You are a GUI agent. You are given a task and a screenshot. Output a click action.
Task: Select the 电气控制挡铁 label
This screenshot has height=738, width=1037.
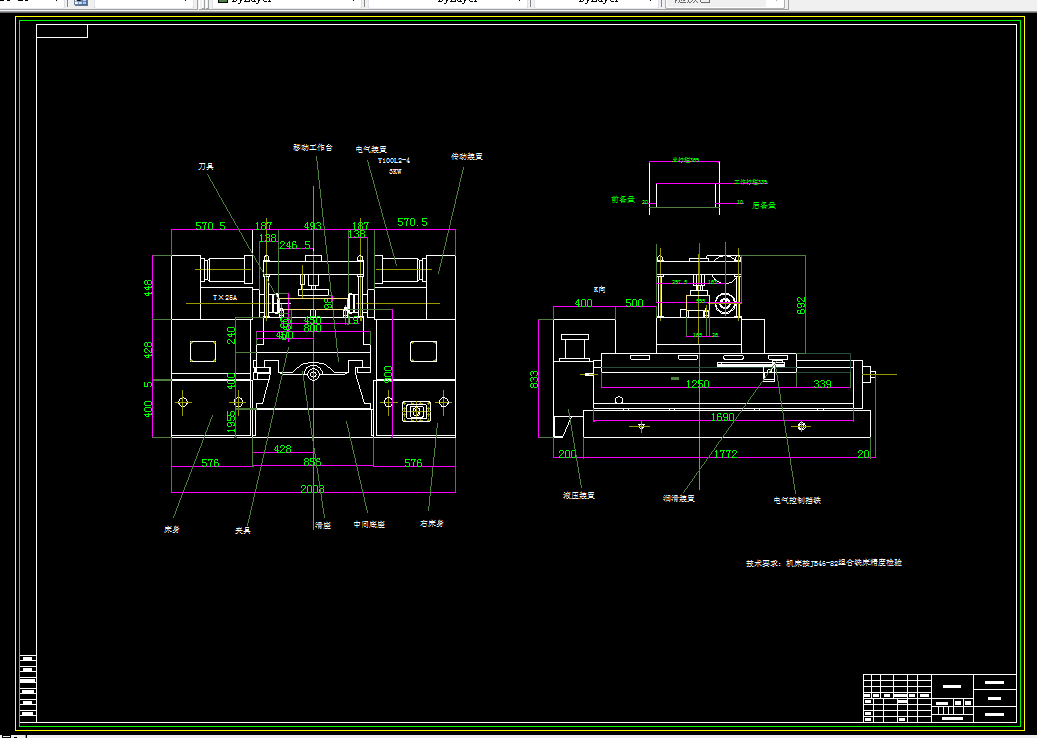[797, 501]
